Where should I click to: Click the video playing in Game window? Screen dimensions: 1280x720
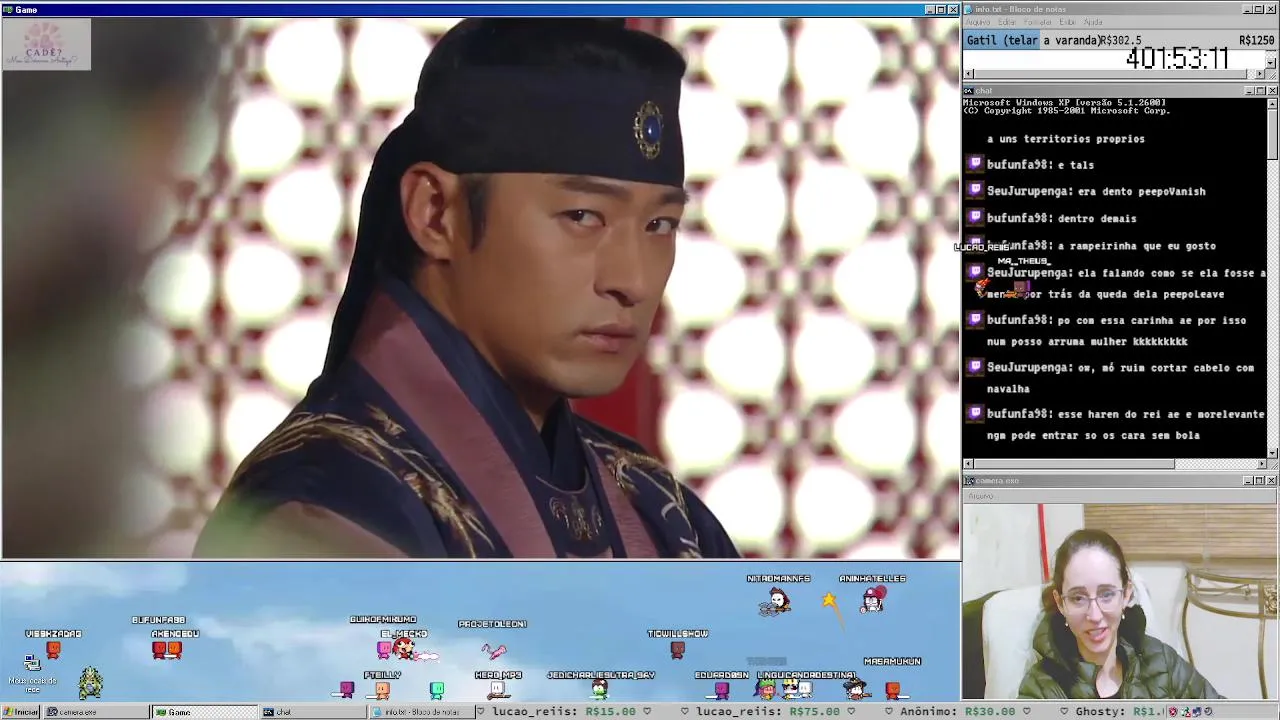click(x=480, y=288)
